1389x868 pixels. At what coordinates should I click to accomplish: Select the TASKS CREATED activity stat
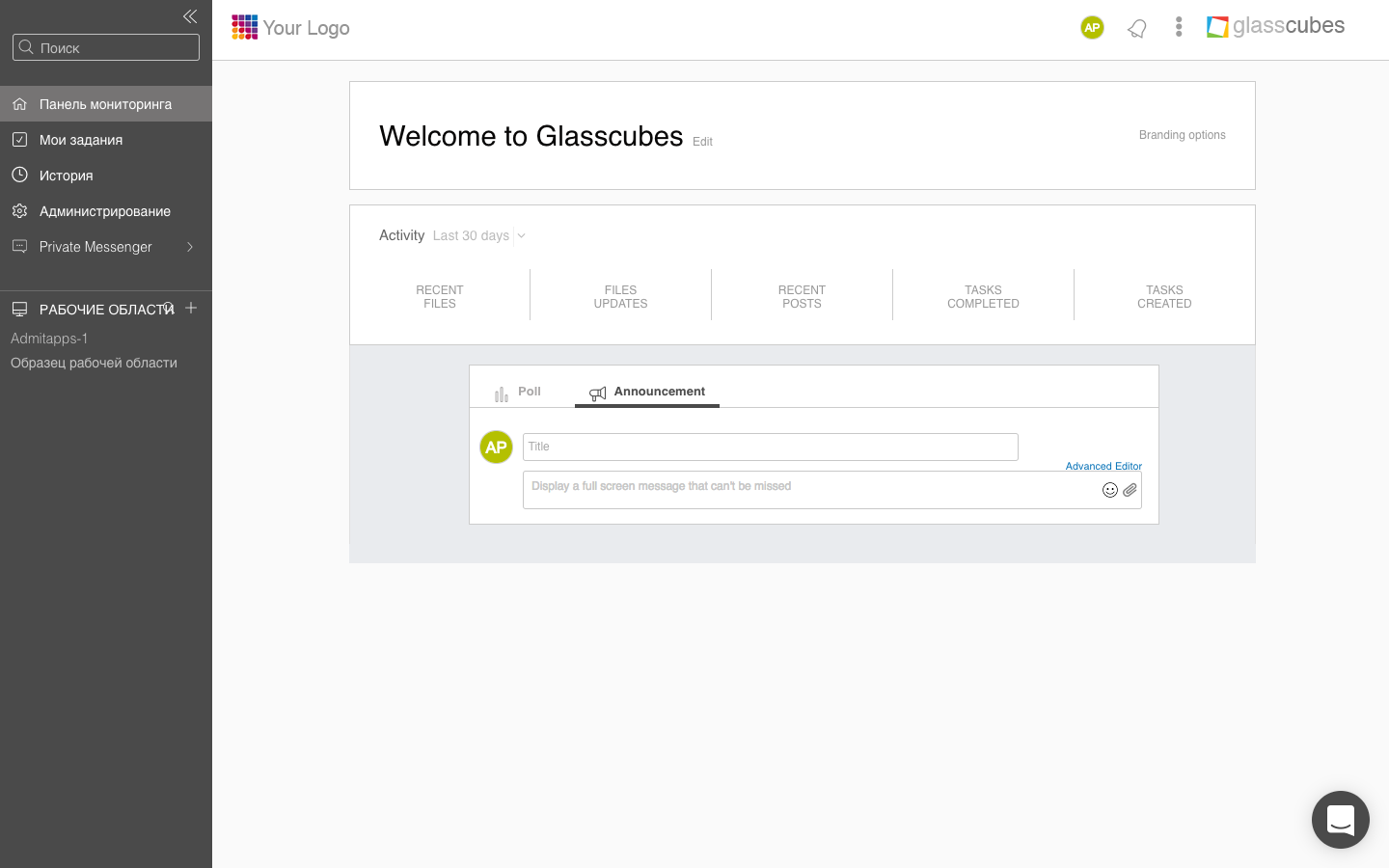(1164, 297)
